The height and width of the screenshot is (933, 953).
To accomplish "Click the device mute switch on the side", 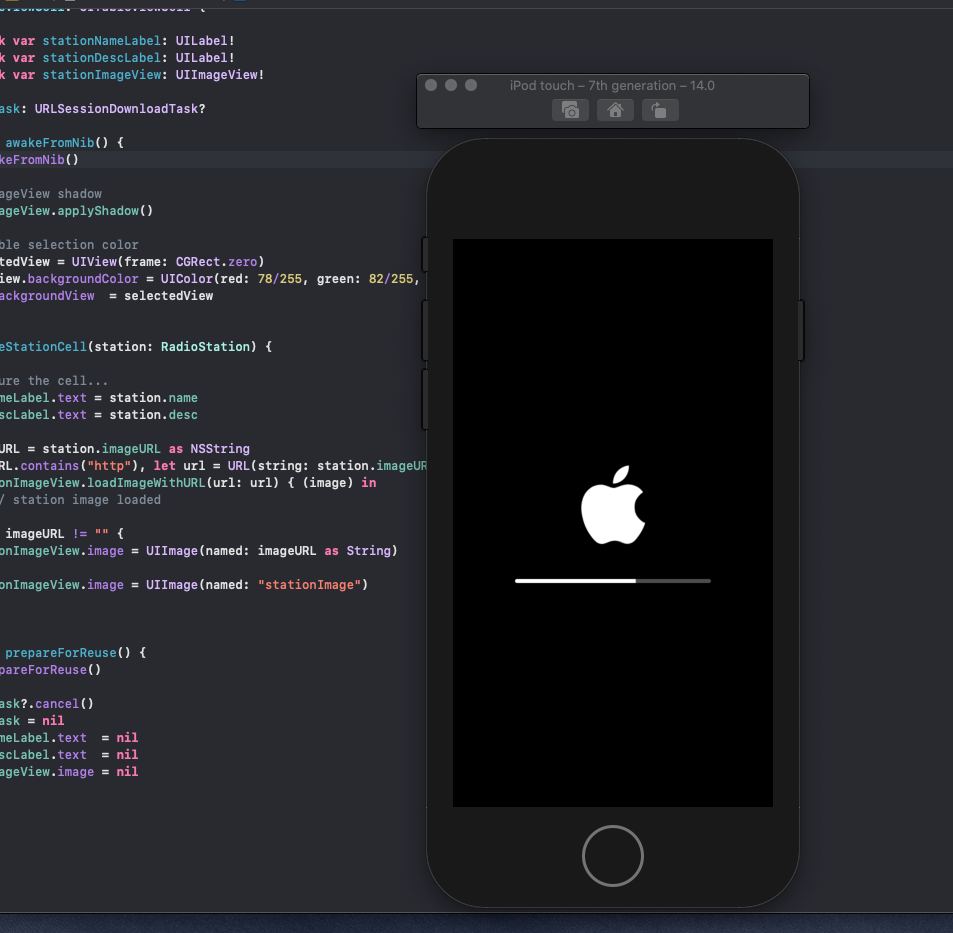I will click(425, 254).
